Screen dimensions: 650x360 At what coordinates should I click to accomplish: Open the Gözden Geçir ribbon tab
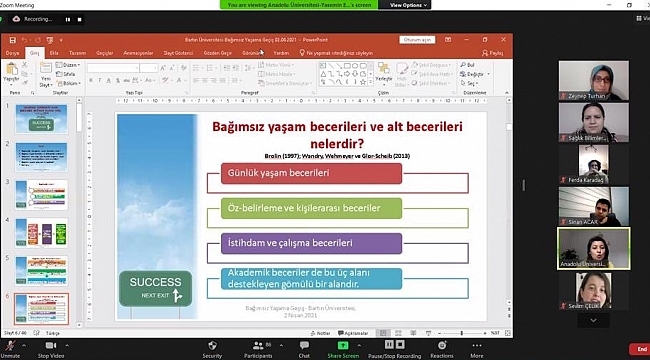(218, 53)
